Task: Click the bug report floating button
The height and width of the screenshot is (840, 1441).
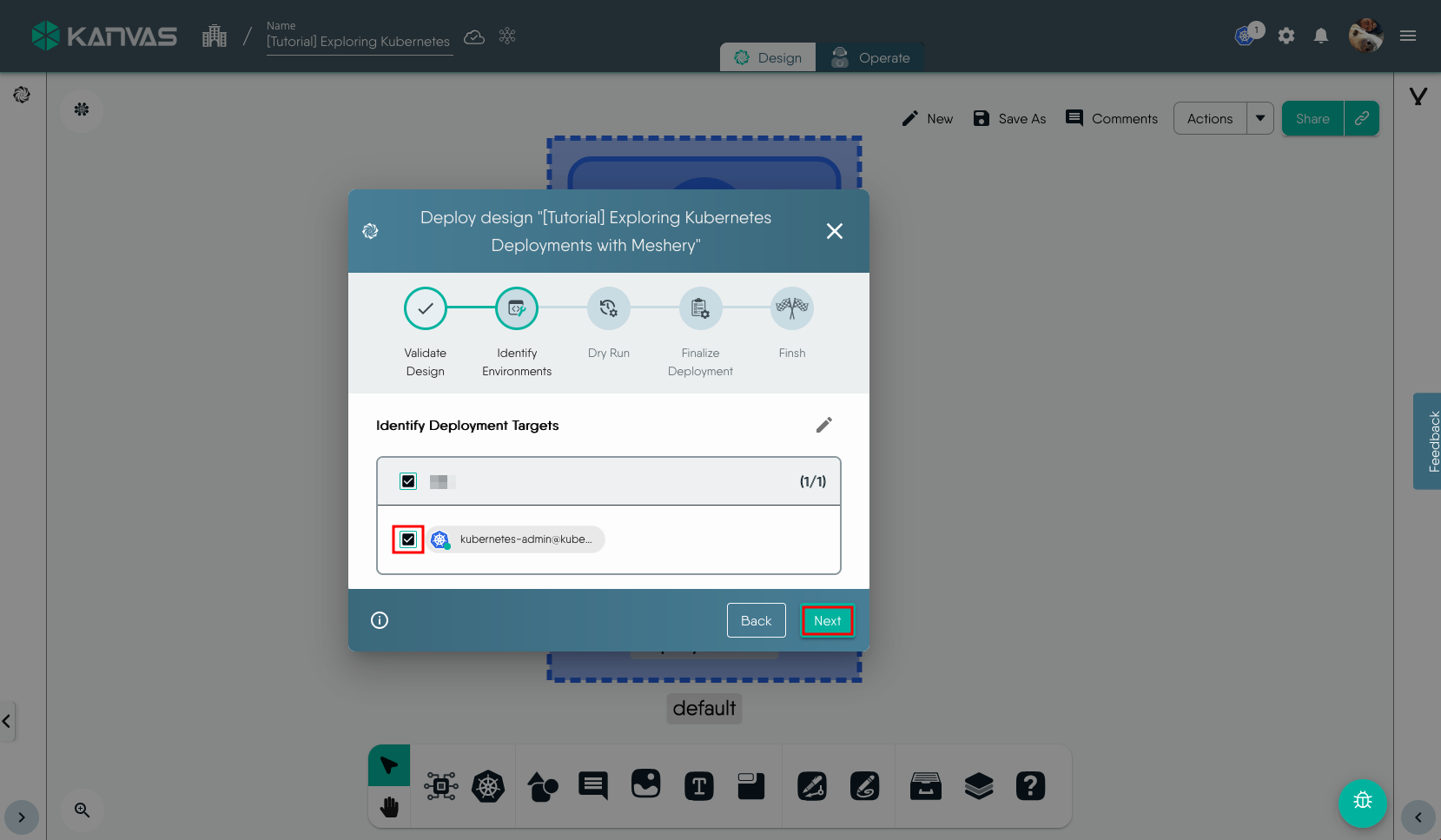Action: 1362,803
